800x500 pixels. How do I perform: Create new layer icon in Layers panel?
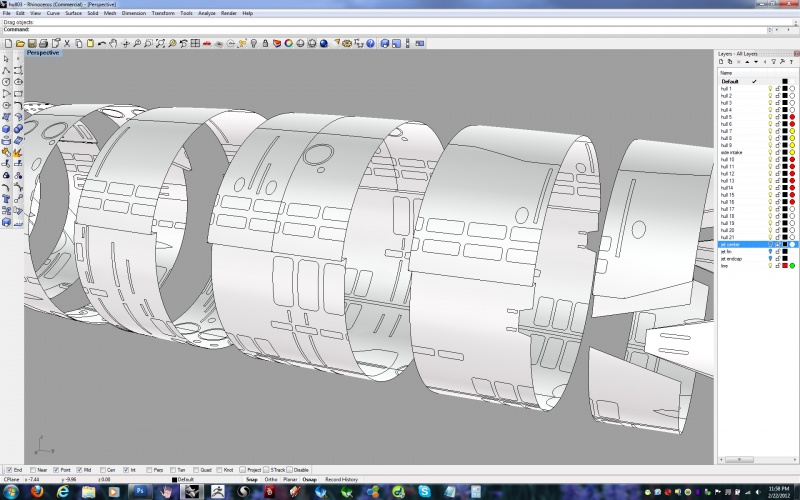pyautogui.click(x=721, y=62)
